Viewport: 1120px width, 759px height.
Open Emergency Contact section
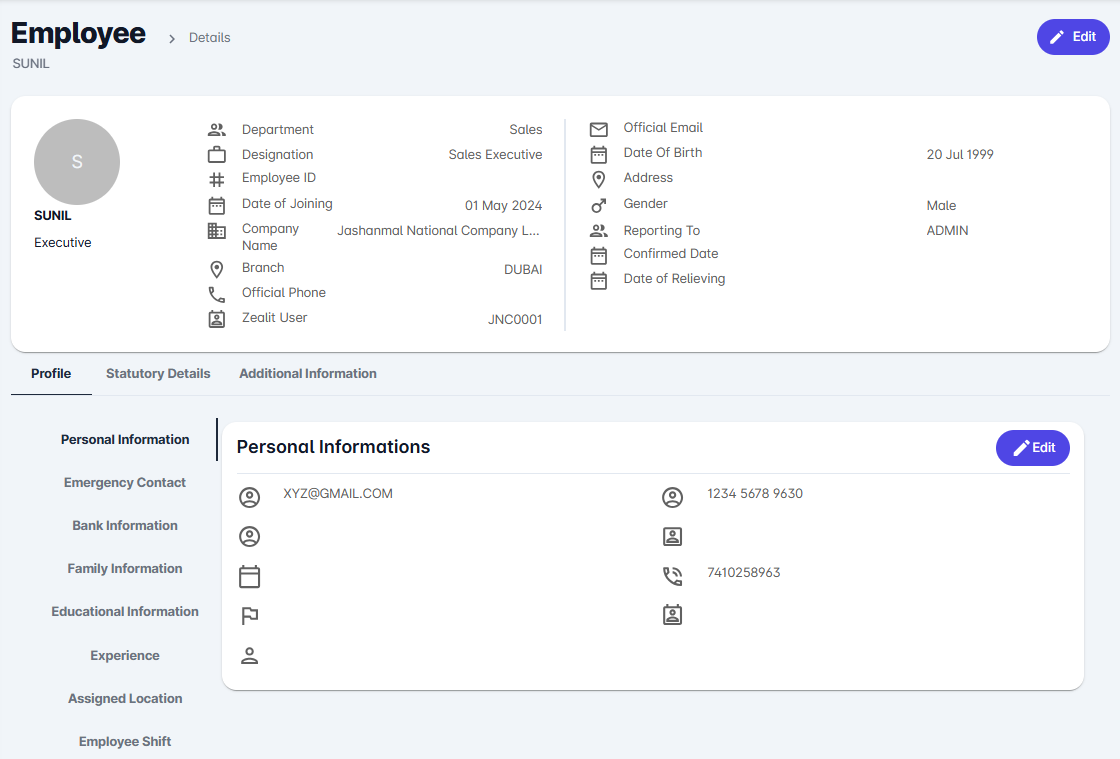click(x=125, y=483)
